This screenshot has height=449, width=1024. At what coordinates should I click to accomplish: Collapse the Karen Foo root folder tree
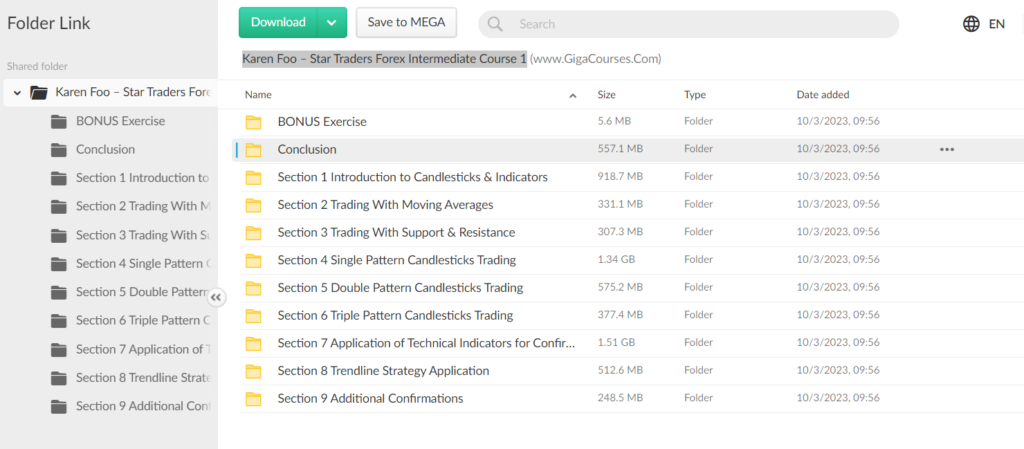pos(16,93)
